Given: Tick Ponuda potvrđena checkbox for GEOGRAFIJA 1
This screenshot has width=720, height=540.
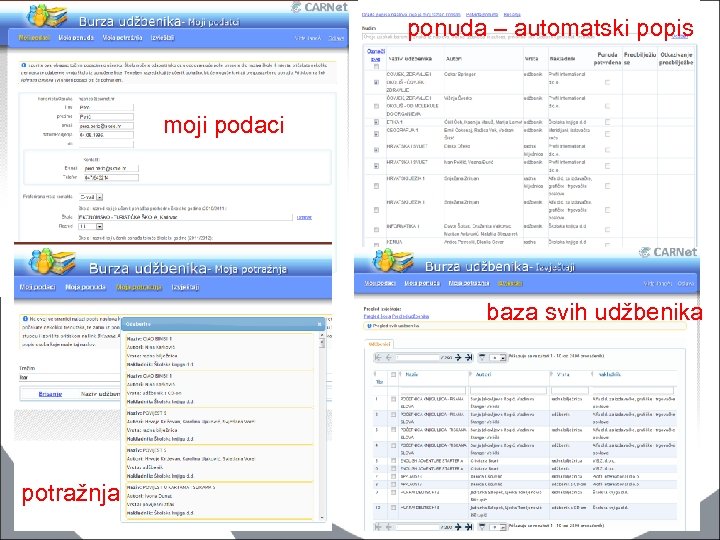Looking at the screenshot, I should pyautogui.click(x=607, y=134).
